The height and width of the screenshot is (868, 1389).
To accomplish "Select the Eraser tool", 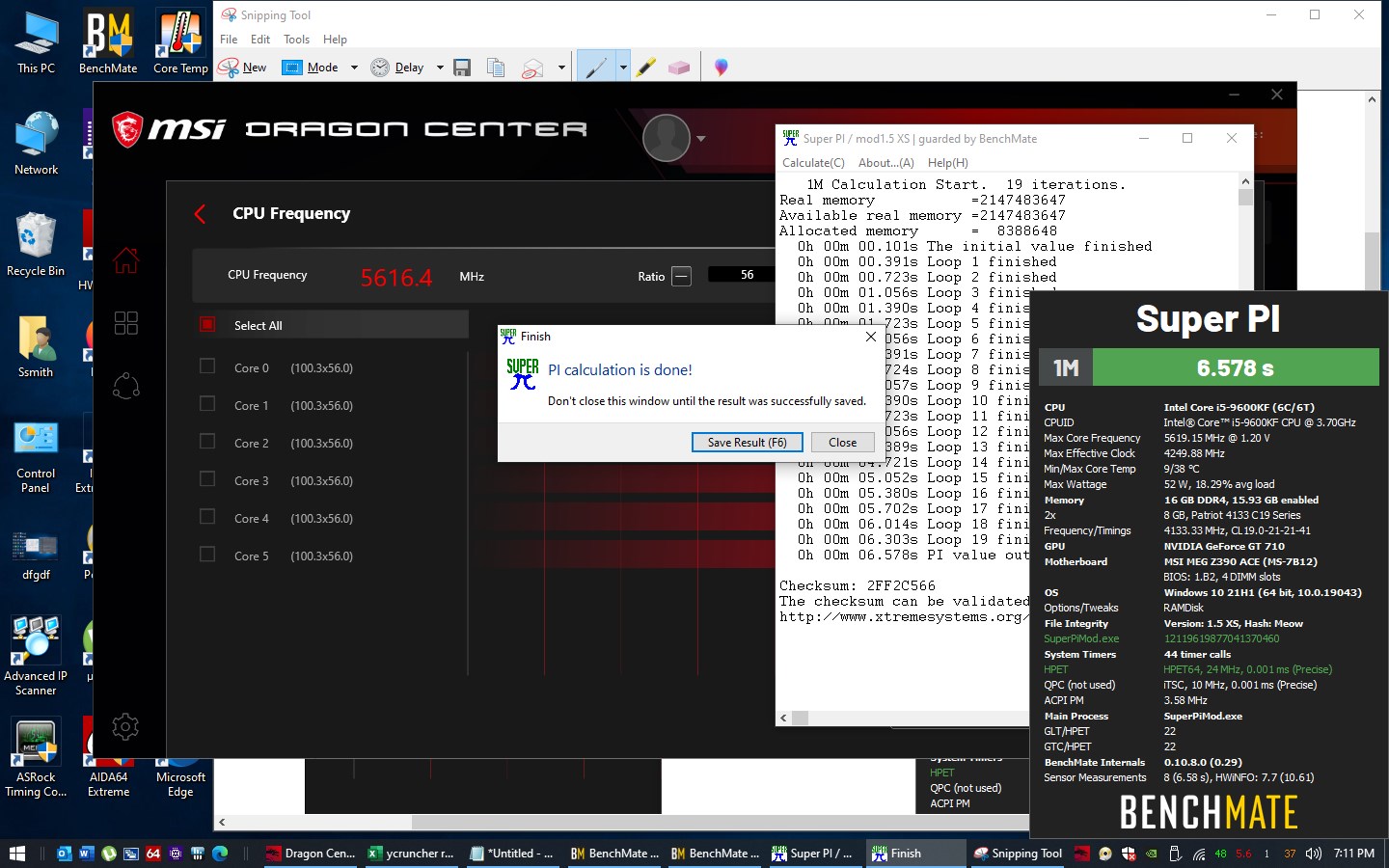I will click(679, 68).
